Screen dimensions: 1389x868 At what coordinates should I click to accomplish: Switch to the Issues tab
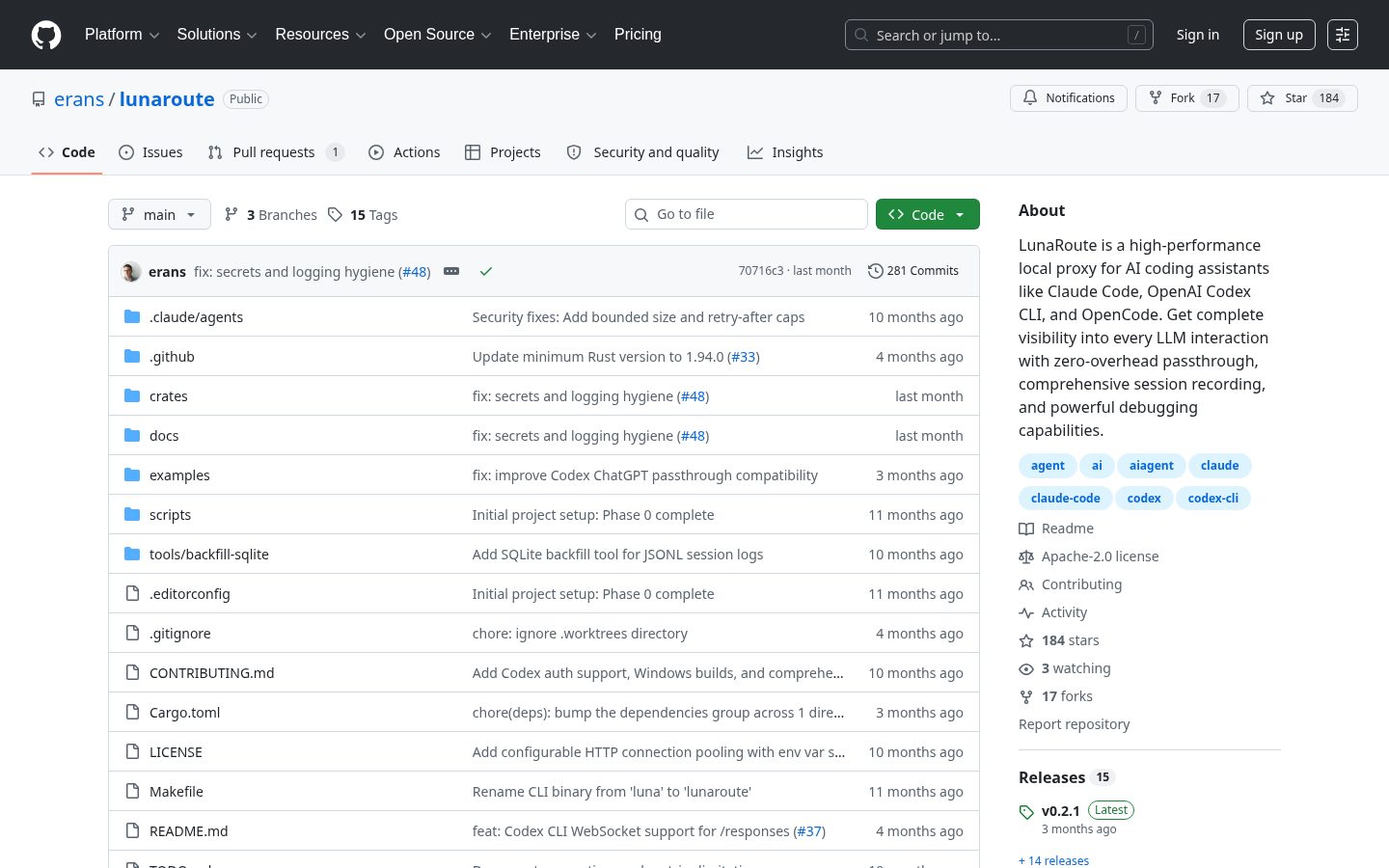[x=150, y=152]
